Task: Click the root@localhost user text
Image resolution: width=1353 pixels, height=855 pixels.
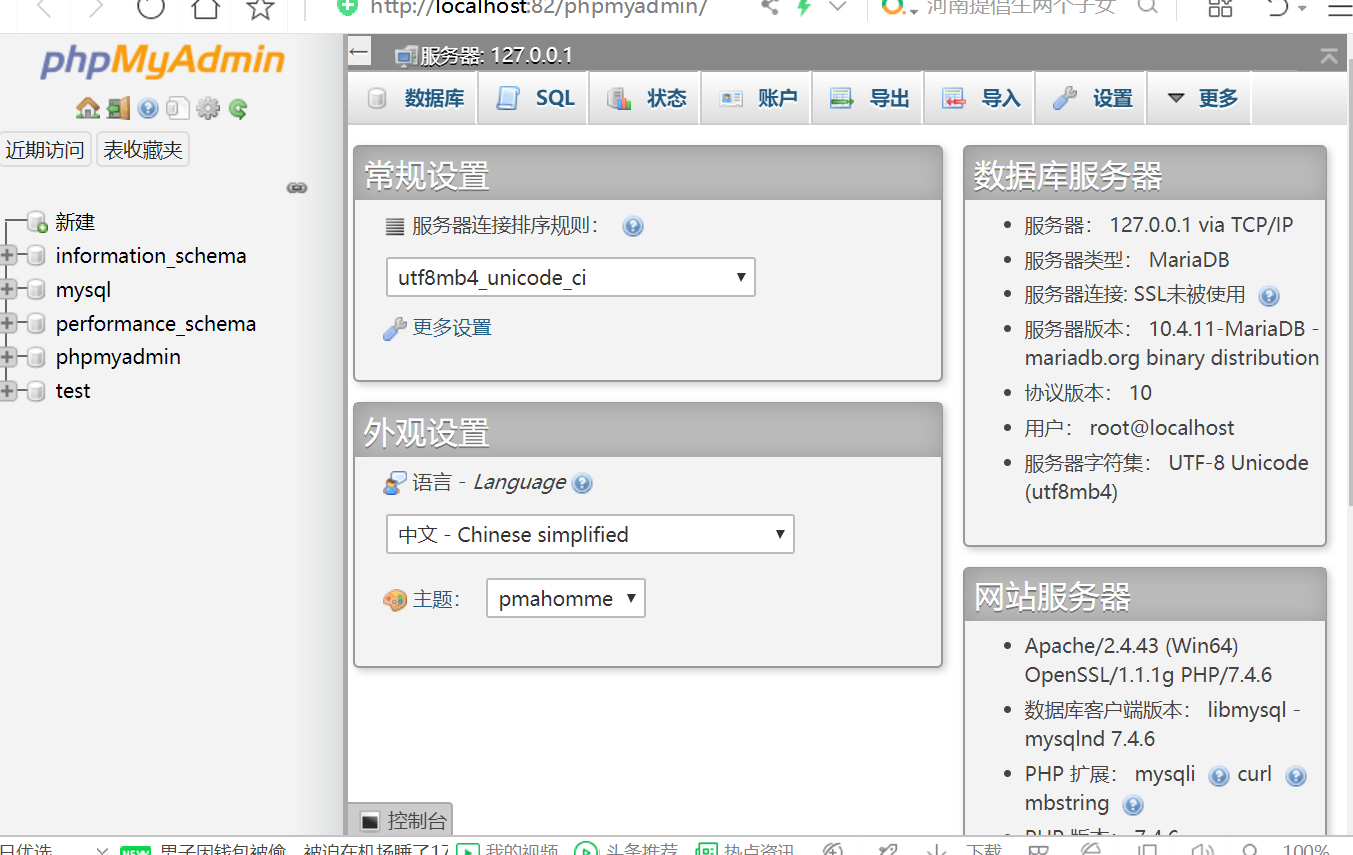Action: pyautogui.click(x=1162, y=428)
